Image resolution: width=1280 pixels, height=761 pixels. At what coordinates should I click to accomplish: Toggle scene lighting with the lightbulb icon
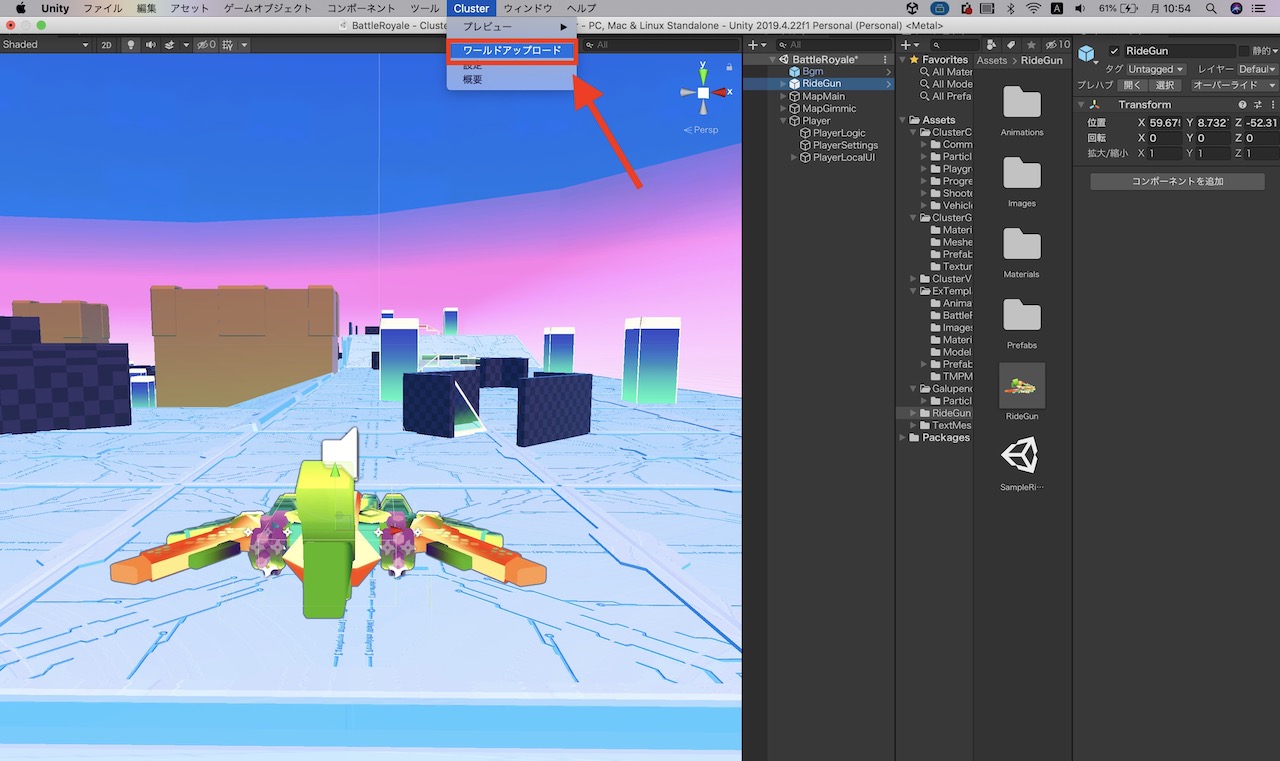click(x=131, y=44)
